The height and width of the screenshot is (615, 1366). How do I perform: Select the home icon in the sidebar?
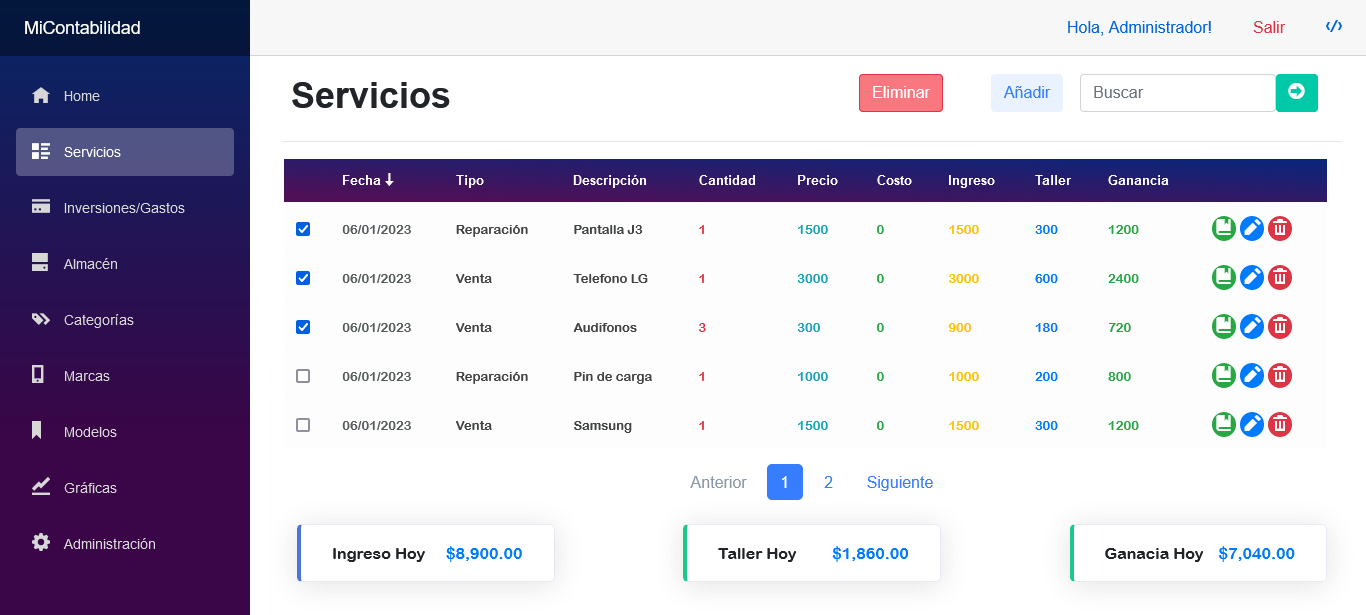pos(40,95)
